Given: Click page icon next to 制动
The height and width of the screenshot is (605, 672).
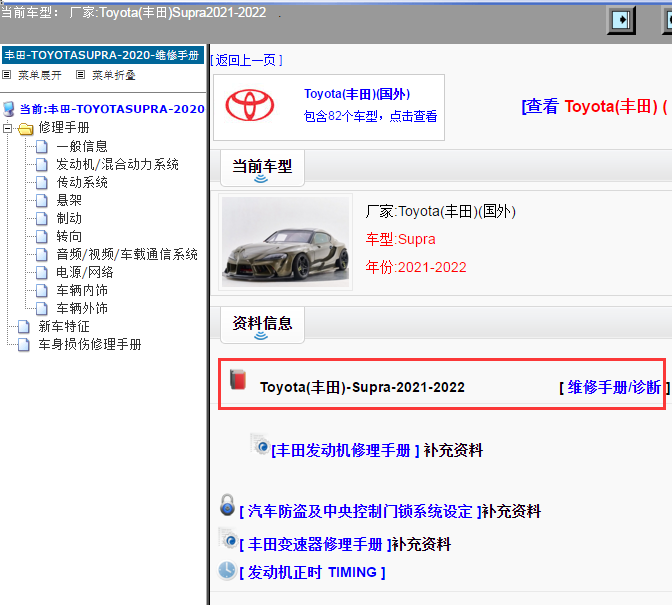Looking at the screenshot, I should [42, 219].
